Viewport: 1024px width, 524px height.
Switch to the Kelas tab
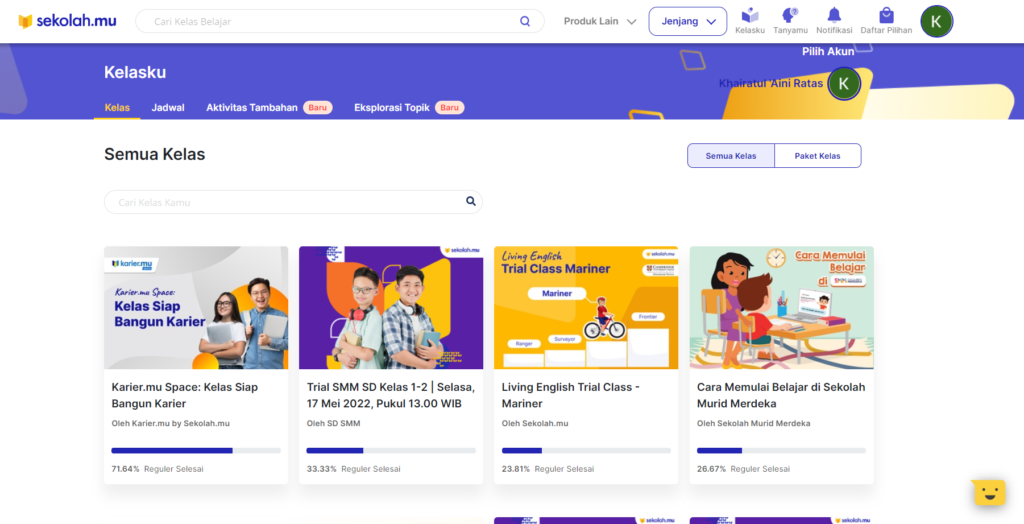[117, 108]
